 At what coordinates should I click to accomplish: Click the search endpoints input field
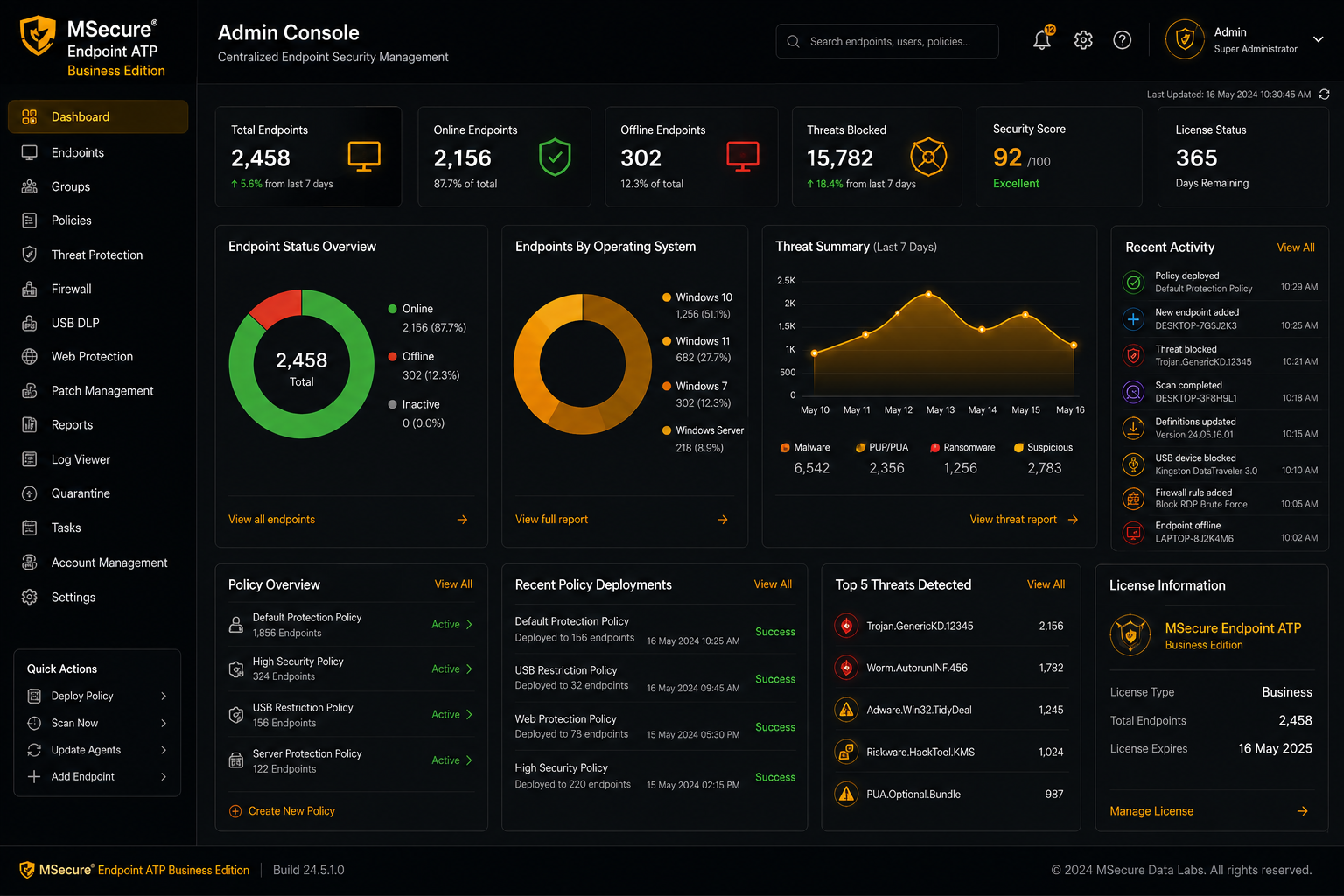coord(887,41)
